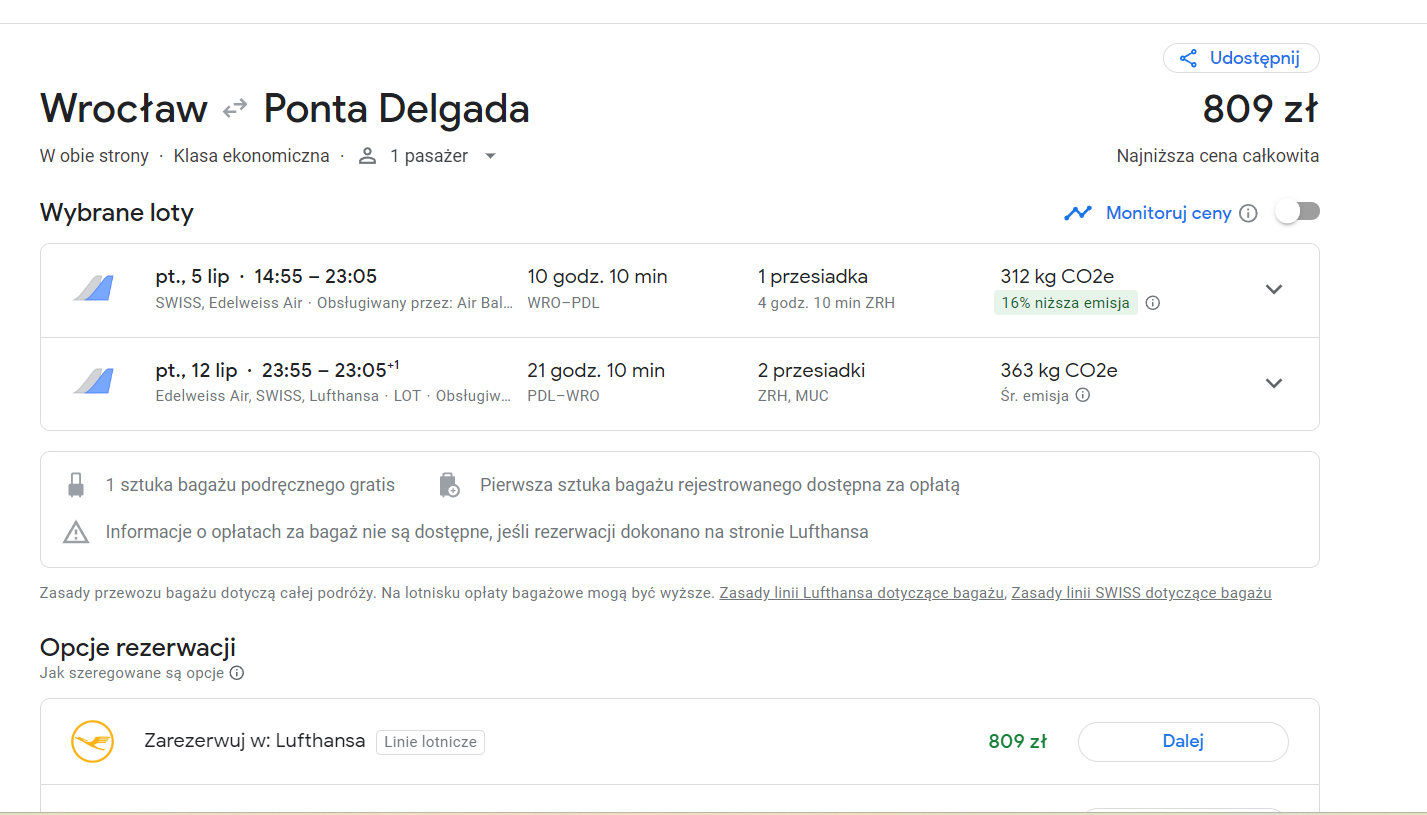Click info icon beside 16% niższa emisja
Screen dimensions: 1427x815
[x=1152, y=303]
